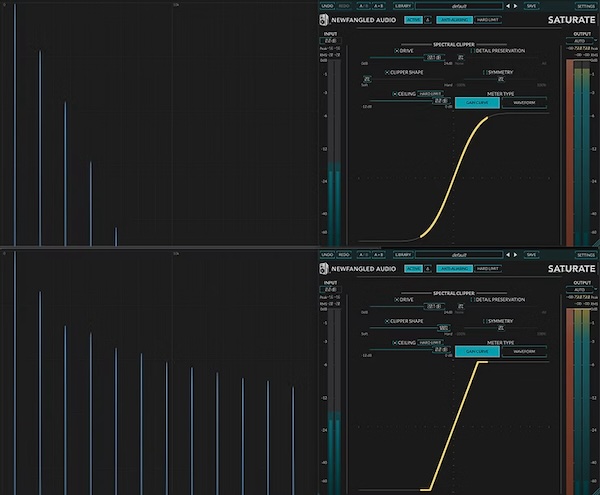
Task: Click Undo in the lower Saturate plugin
Action: [x=327, y=255]
